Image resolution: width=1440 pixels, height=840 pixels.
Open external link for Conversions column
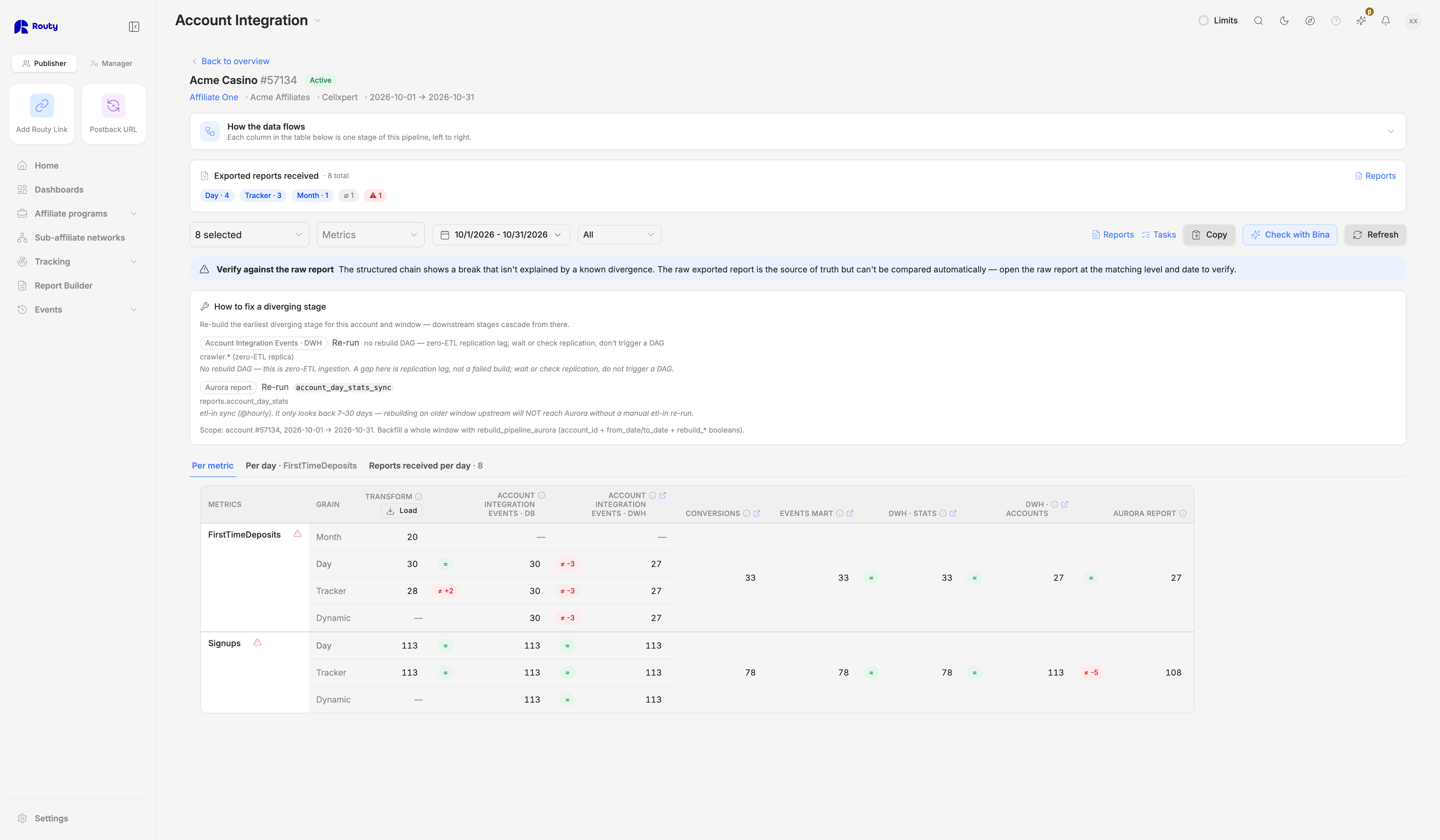pyautogui.click(x=757, y=514)
